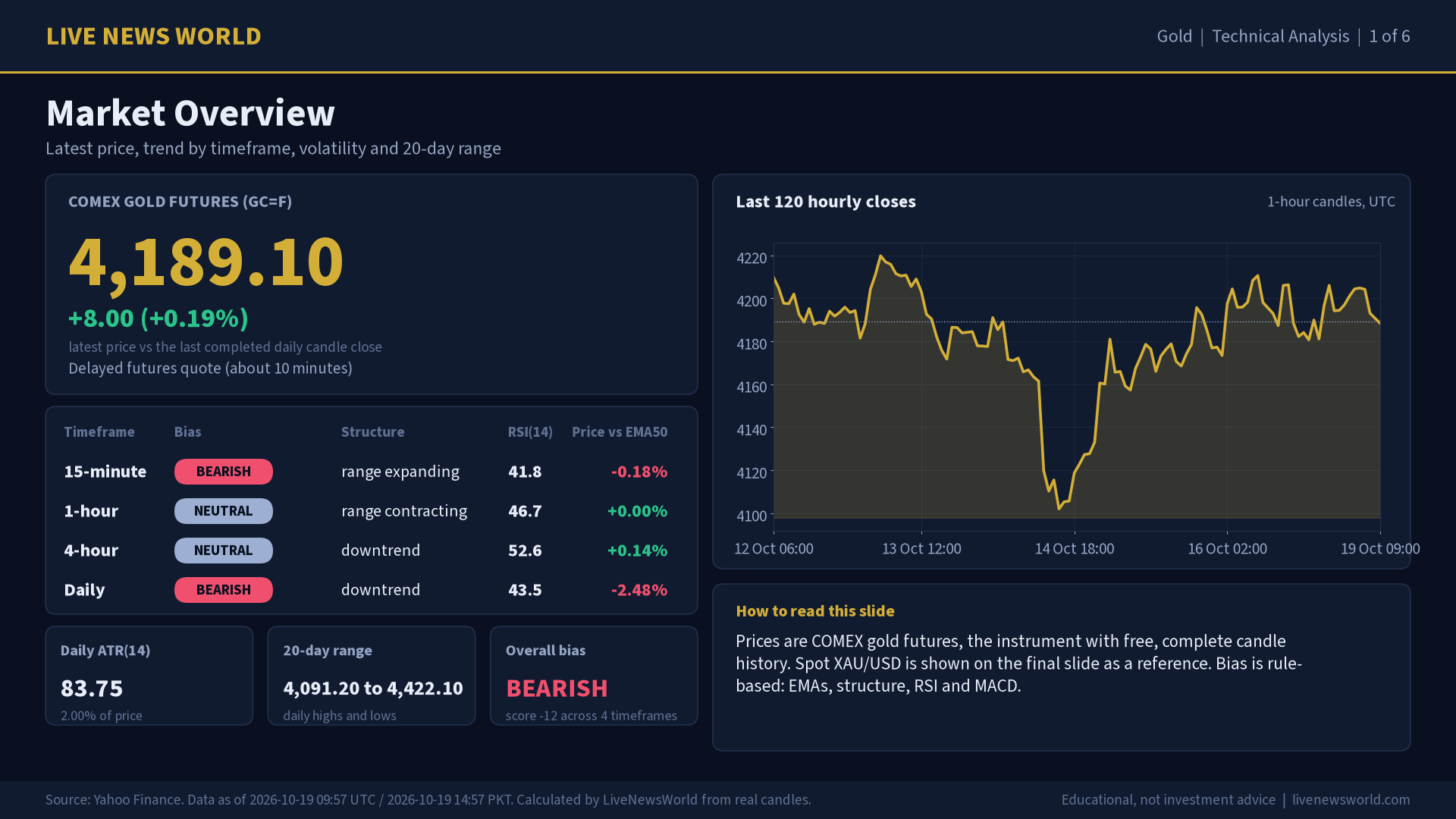
Task: Click 'range contracting' structure cell
Action: click(404, 511)
